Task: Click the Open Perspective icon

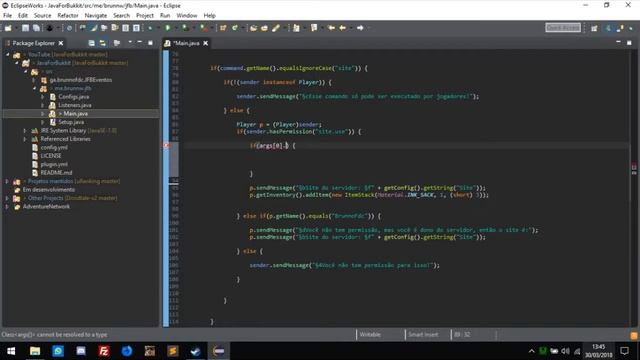Action: (x=594, y=28)
